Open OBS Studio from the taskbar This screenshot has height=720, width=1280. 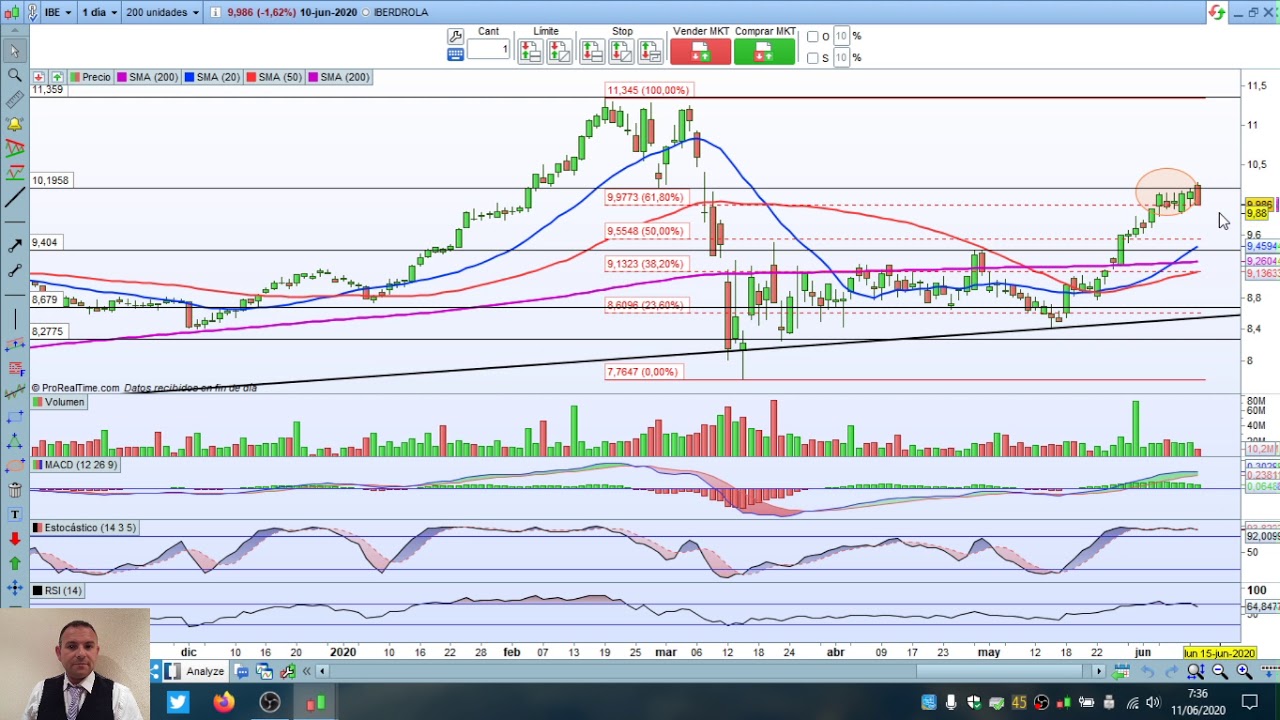(x=270, y=702)
